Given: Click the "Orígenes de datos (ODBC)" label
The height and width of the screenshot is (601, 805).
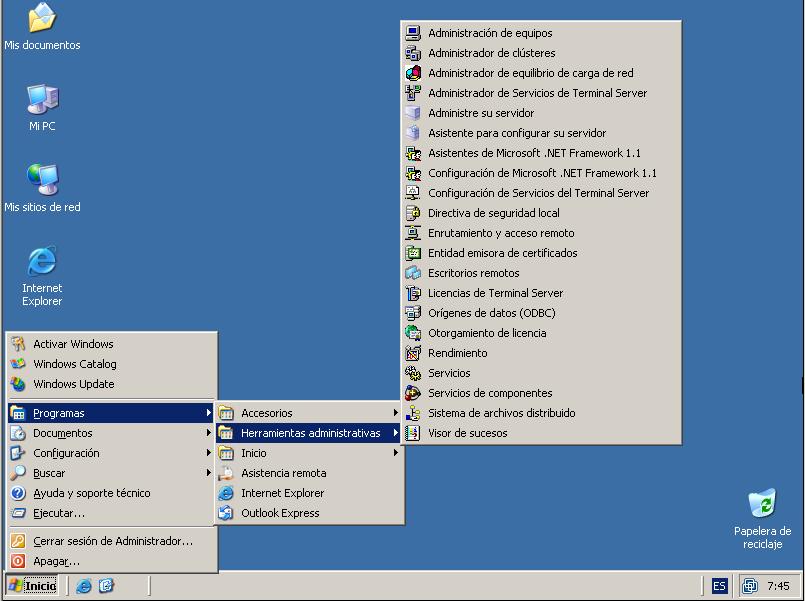Looking at the screenshot, I should pyautogui.click(x=492, y=313).
